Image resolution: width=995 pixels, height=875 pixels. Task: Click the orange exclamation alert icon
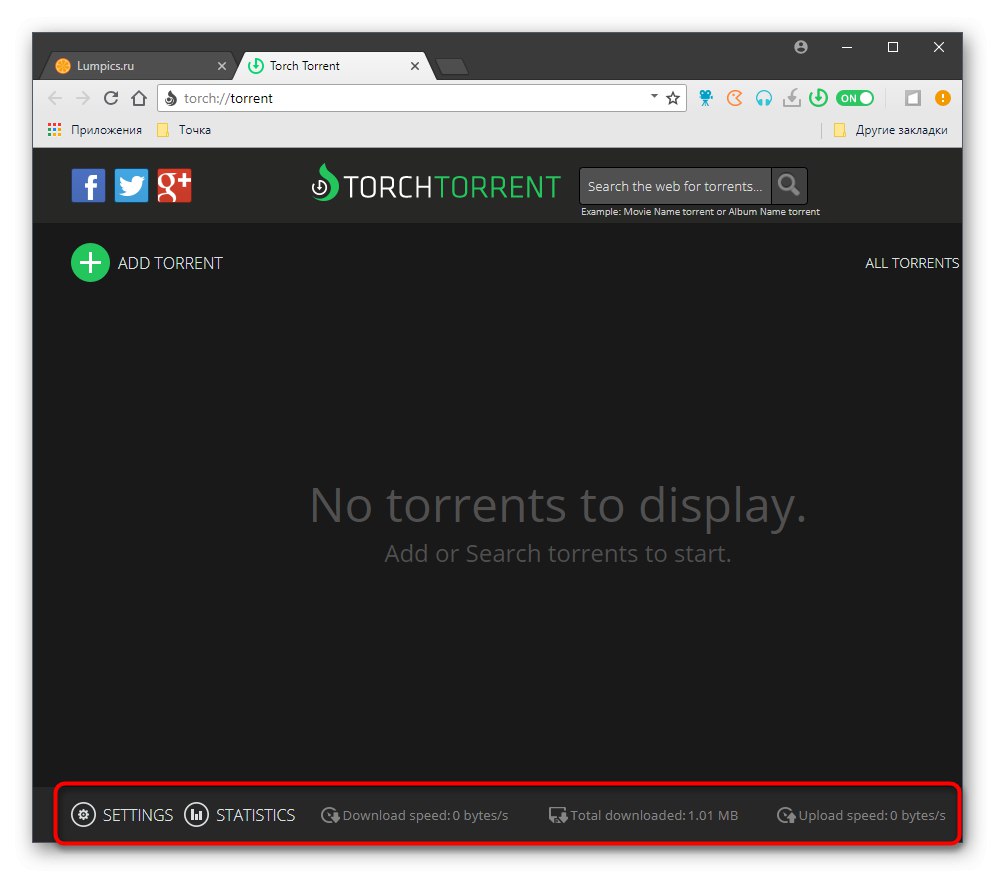click(x=941, y=98)
